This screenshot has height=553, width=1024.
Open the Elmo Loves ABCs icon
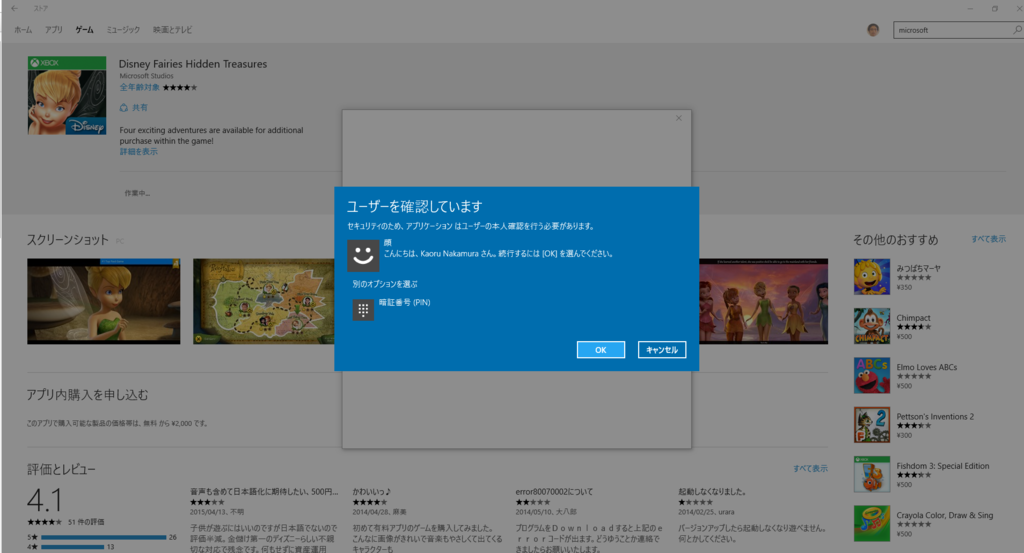pyautogui.click(x=872, y=375)
